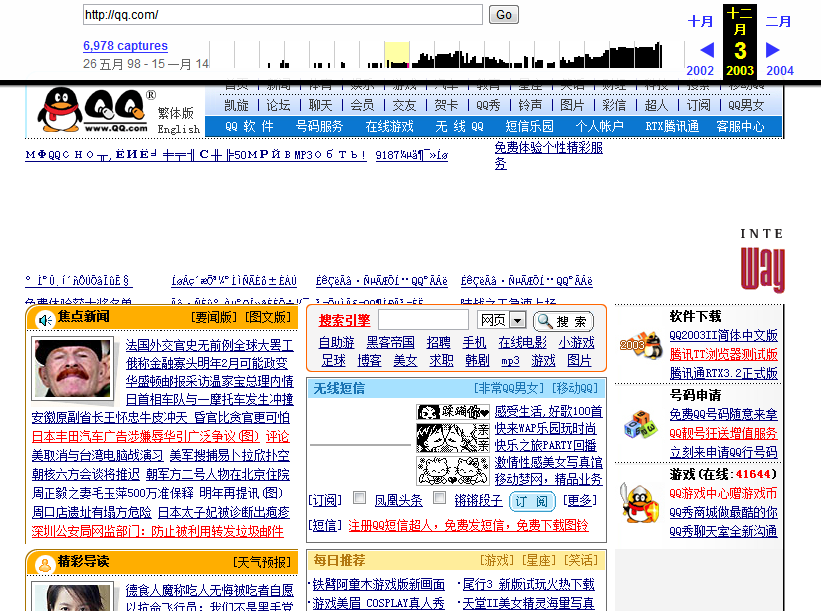This screenshot has height=611, width=821.
Task: Open the 6,978 captures link
Action: 125,46
